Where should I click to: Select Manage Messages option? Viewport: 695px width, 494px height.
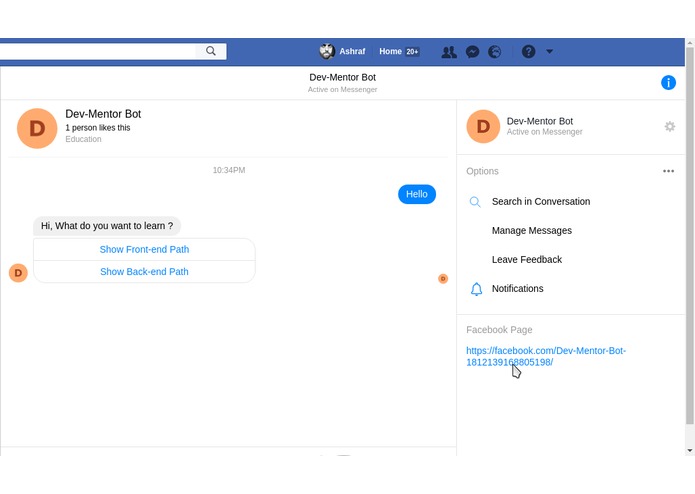click(531, 230)
